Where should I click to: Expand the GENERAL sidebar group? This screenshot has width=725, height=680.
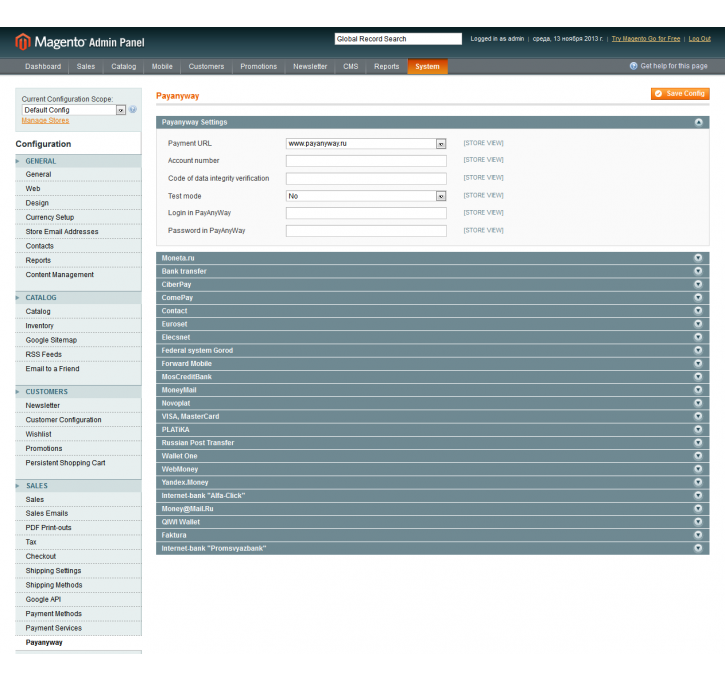click(x=78, y=161)
